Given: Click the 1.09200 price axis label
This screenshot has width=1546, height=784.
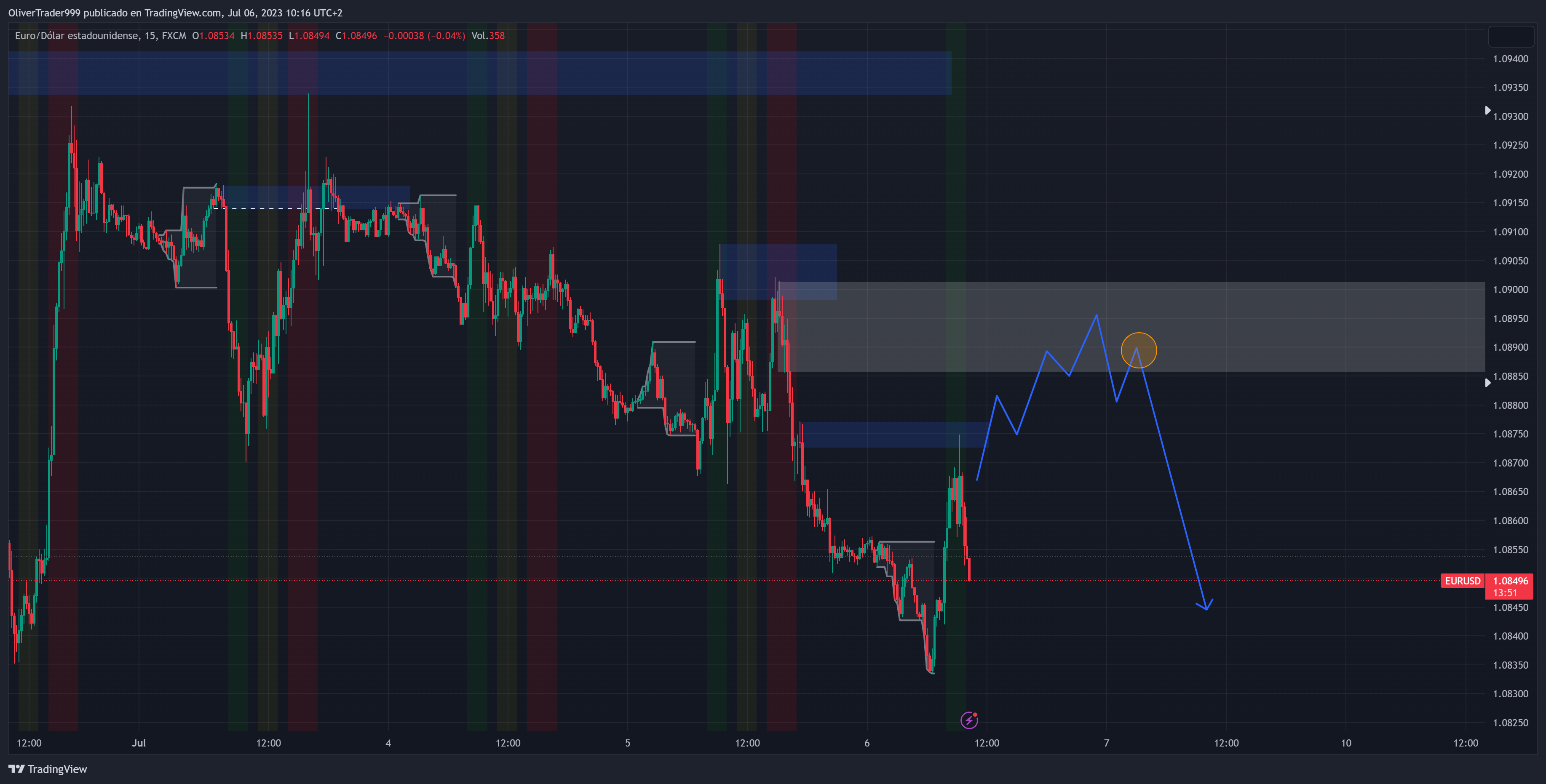Looking at the screenshot, I should click(1510, 174).
